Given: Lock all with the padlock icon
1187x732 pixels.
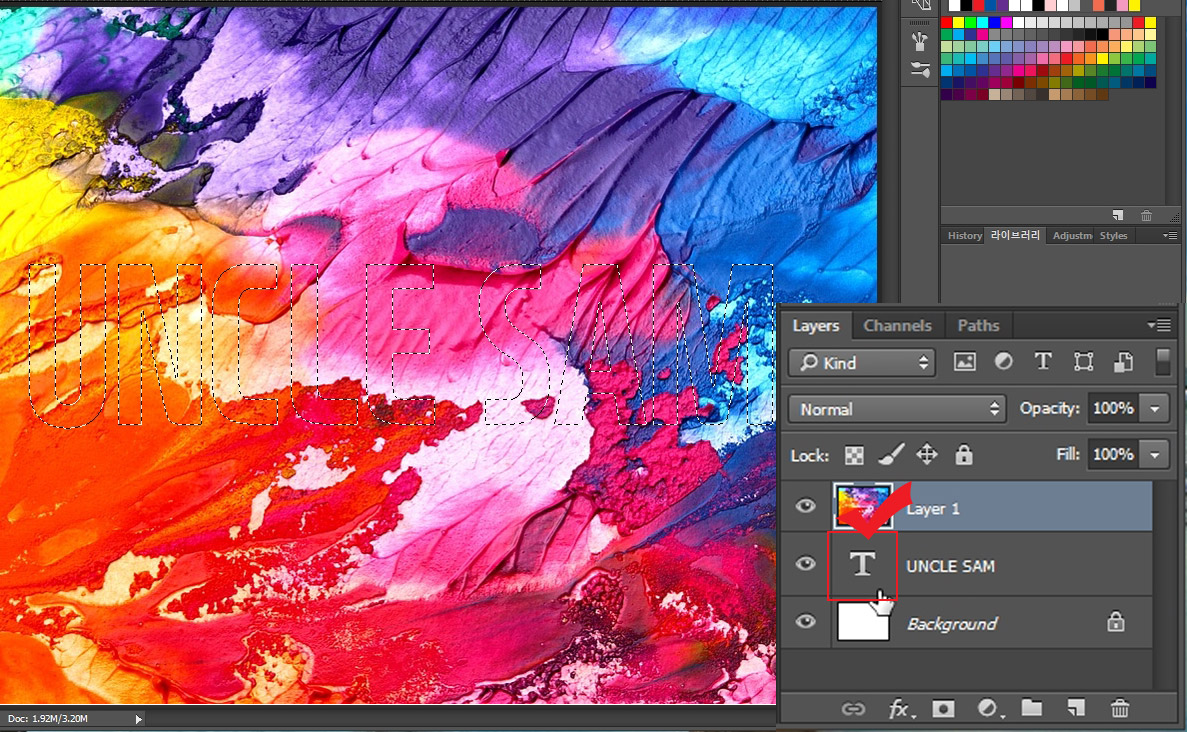Looking at the screenshot, I should (963, 454).
